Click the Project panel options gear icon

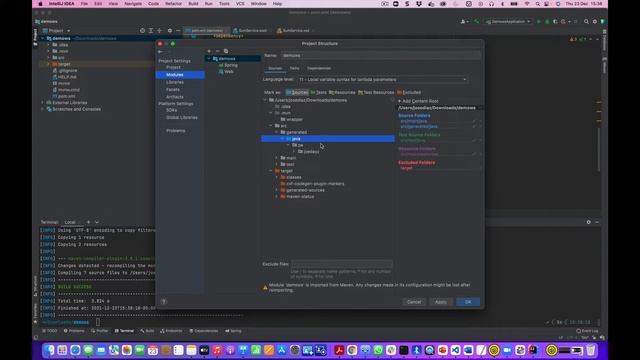[x=169, y=31]
